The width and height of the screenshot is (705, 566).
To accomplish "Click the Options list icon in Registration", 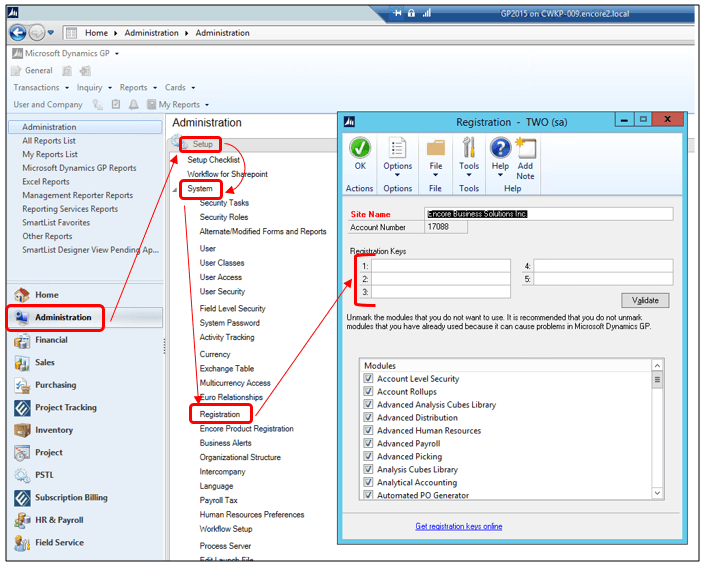I will tap(397, 148).
